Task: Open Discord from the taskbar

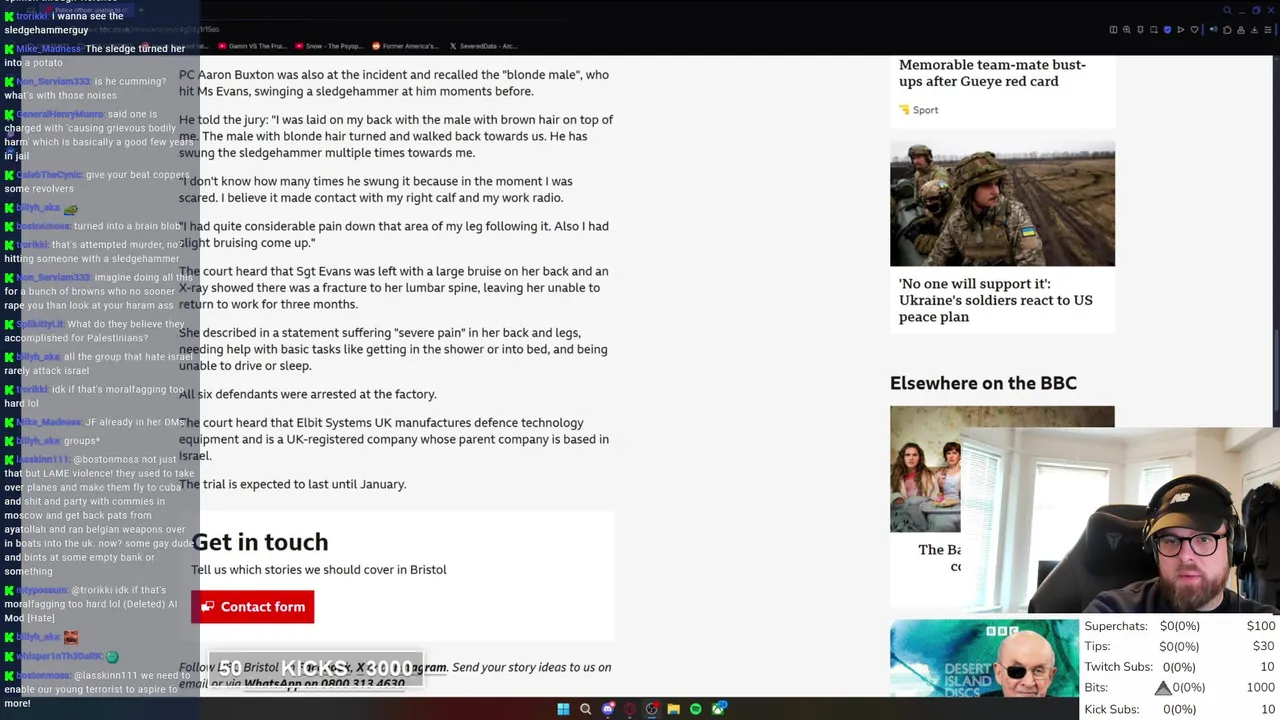Action: click(608, 709)
